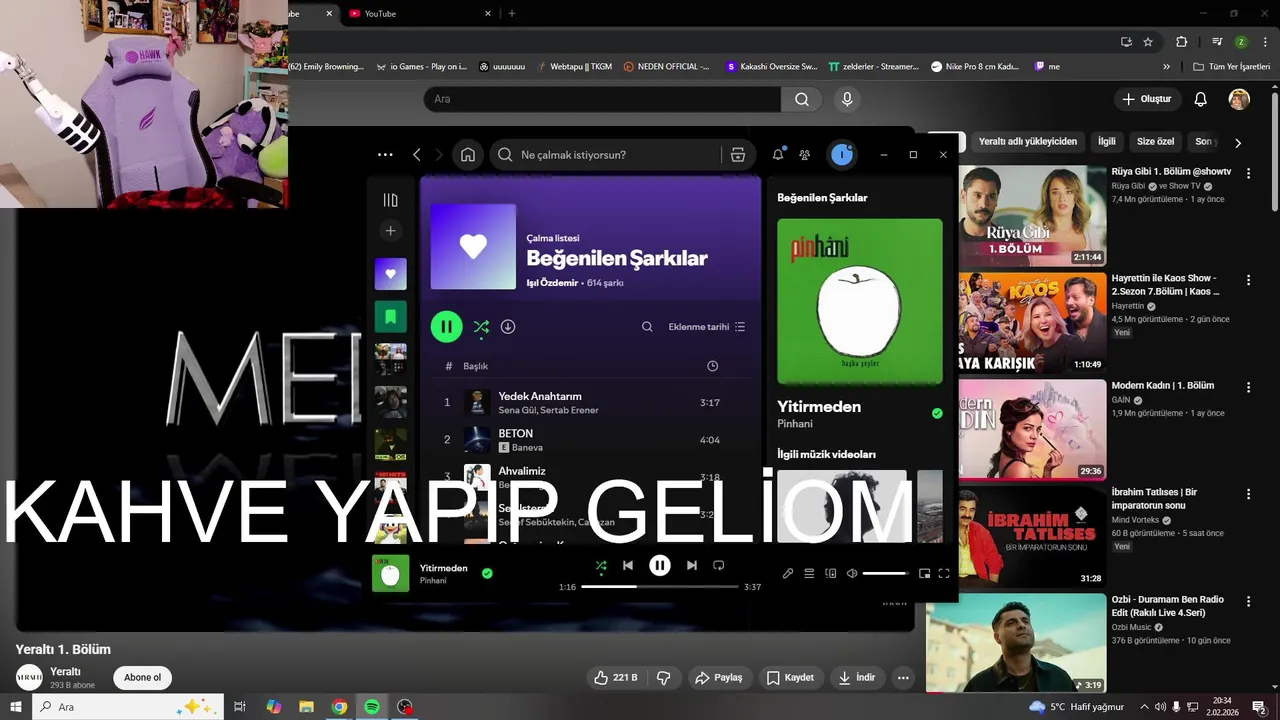
Task: Click YouTube search box 'Ara'
Action: [x=603, y=99]
